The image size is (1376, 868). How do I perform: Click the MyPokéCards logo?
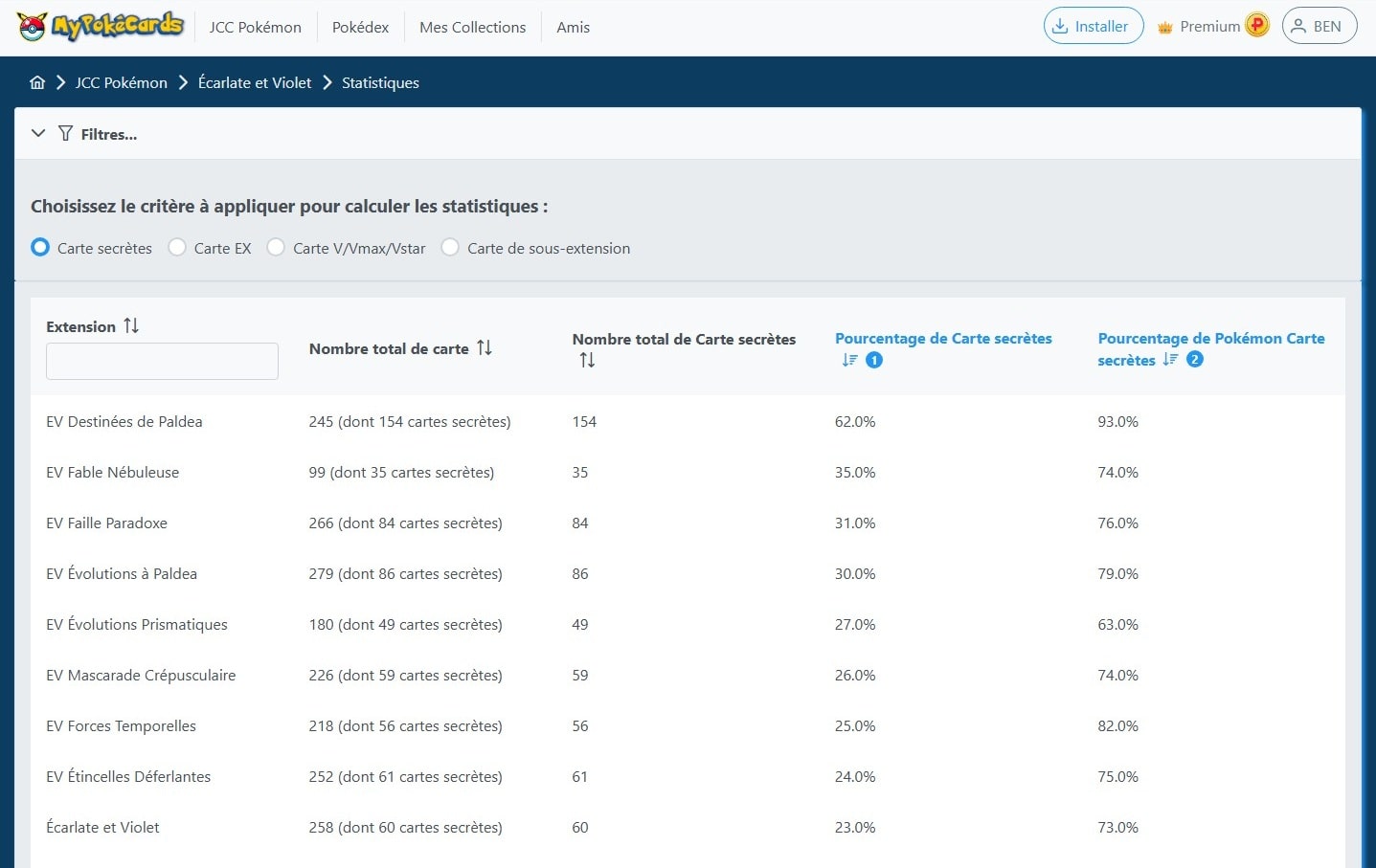tap(100, 27)
